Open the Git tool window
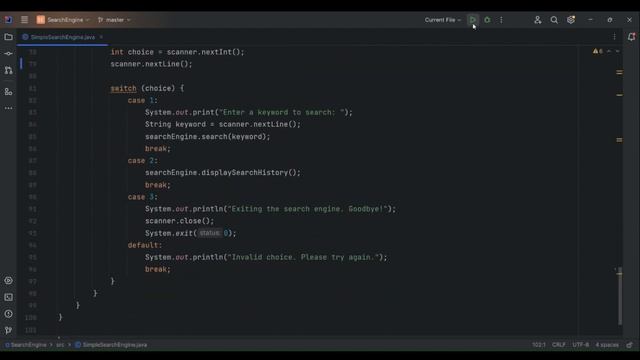This screenshot has height=360, width=640. point(8,330)
